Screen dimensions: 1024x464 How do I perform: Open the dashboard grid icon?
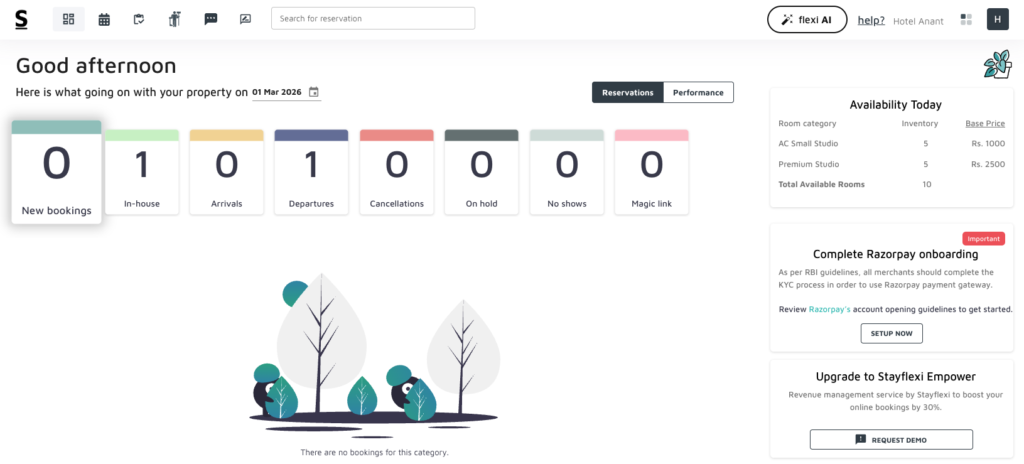point(68,19)
